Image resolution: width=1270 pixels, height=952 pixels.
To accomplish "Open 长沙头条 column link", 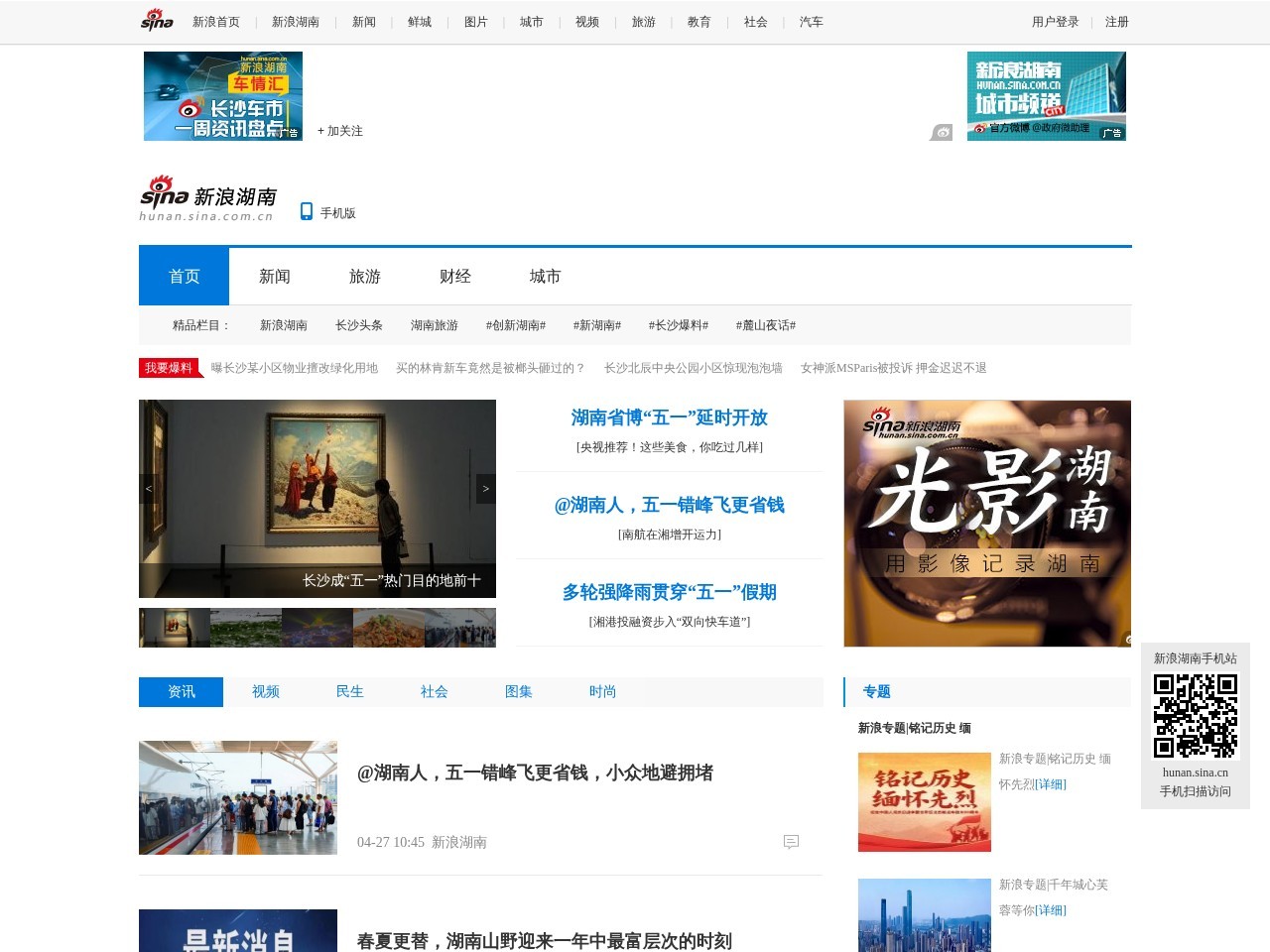I will [359, 325].
